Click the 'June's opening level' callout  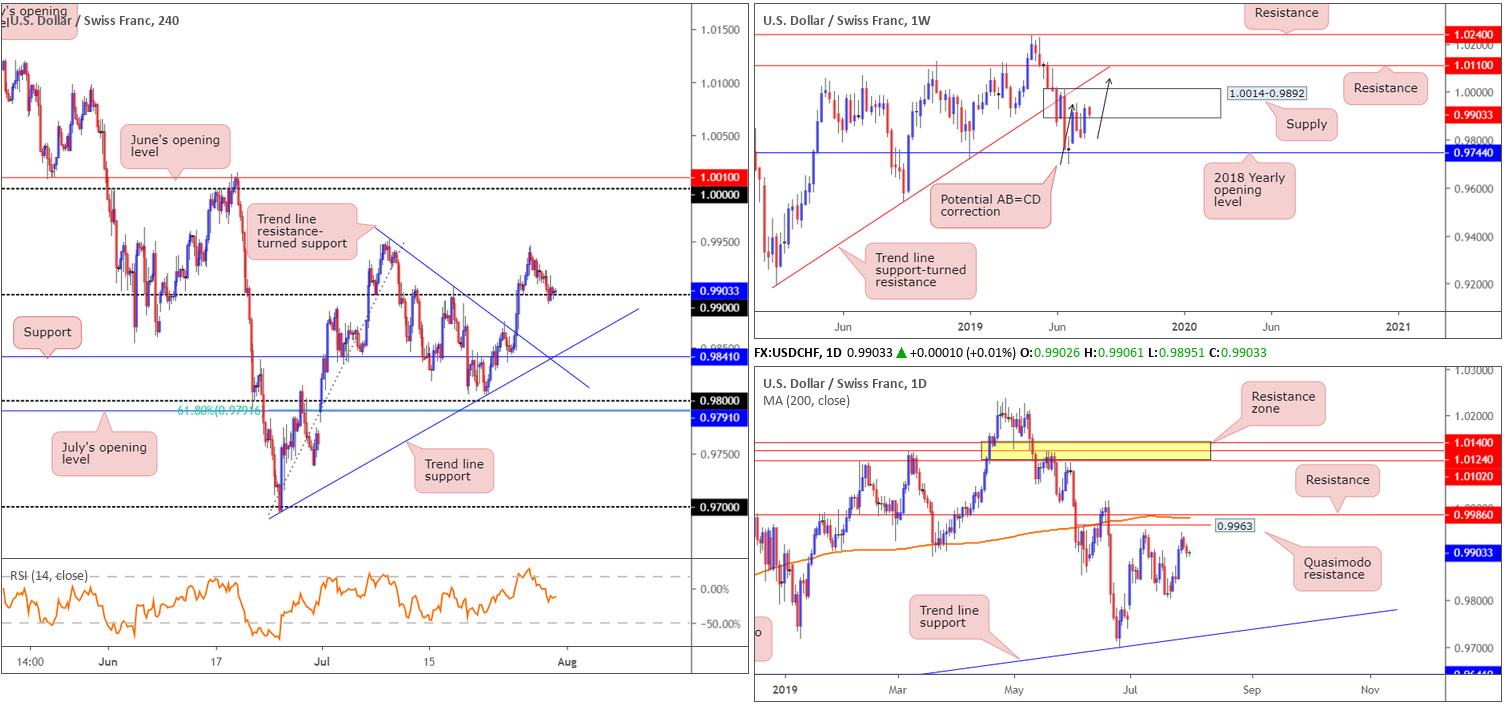(x=175, y=147)
